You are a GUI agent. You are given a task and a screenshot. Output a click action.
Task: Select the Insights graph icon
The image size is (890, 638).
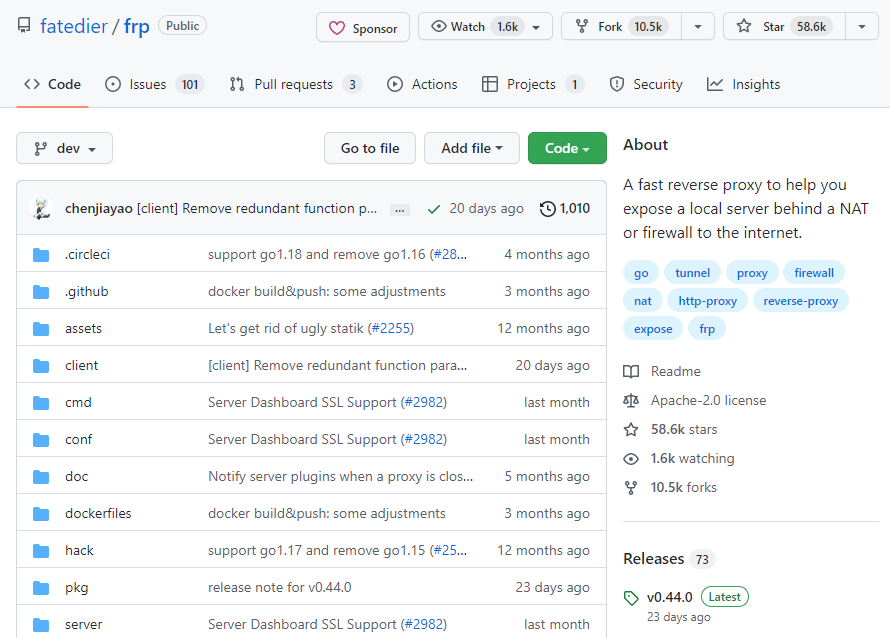pos(717,84)
